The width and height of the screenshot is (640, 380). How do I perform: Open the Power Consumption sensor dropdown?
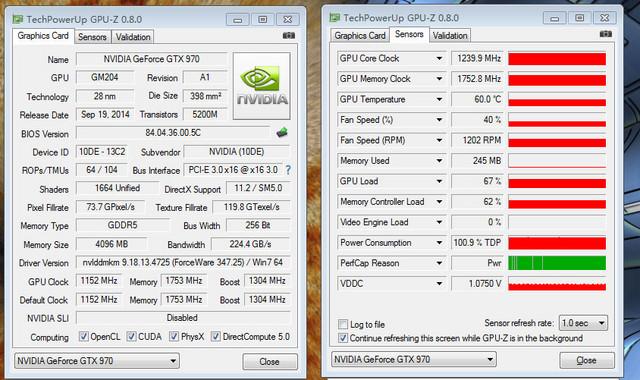pos(439,242)
